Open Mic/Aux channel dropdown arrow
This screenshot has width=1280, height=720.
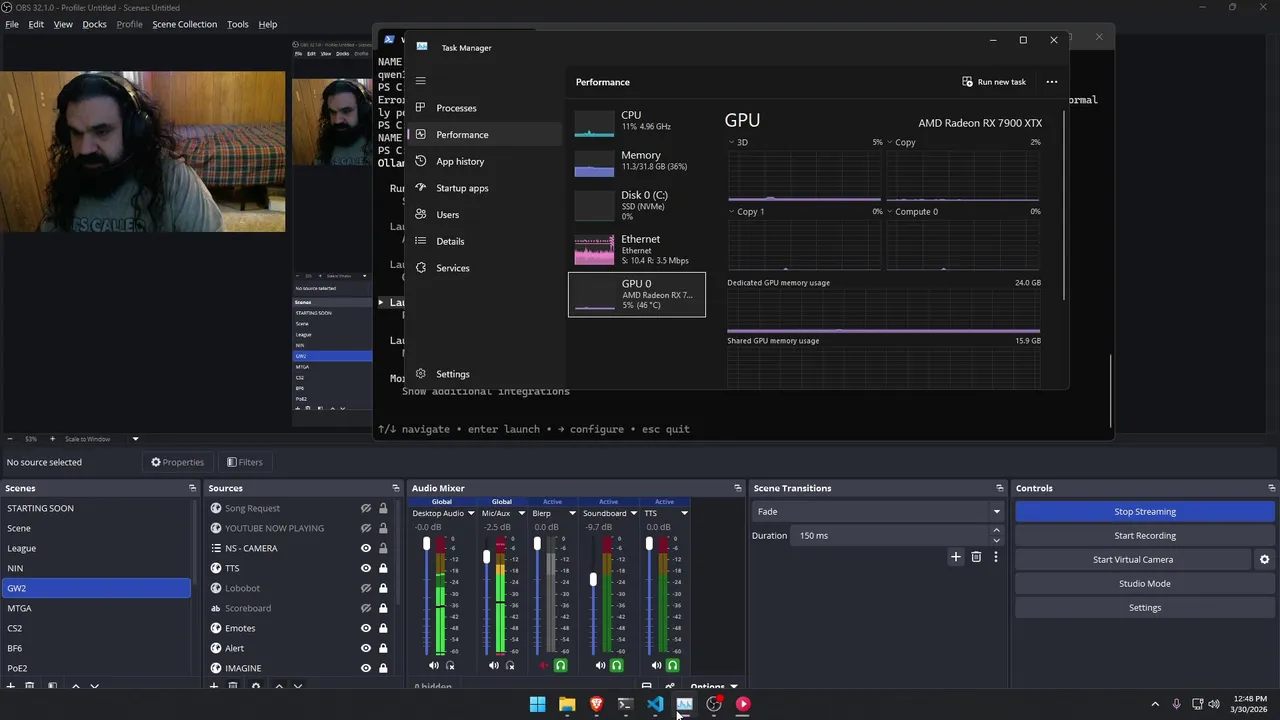(521, 513)
